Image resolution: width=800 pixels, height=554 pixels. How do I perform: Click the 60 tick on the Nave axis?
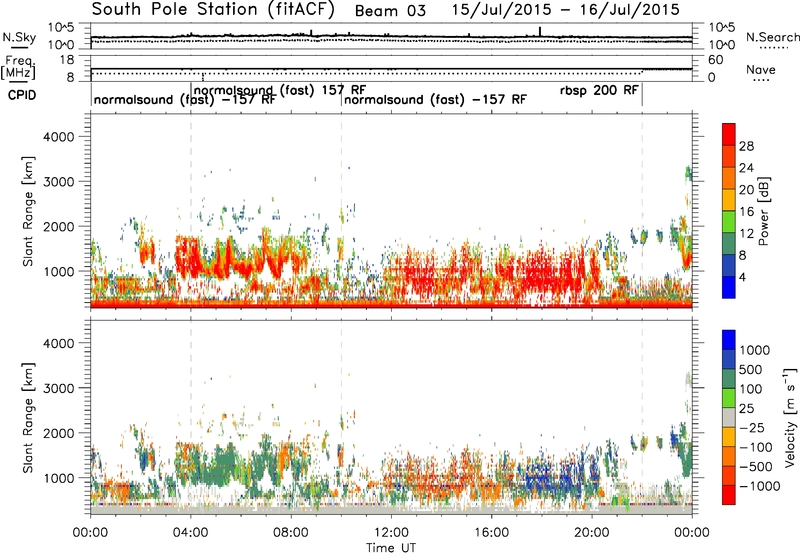tap(715, 60)
